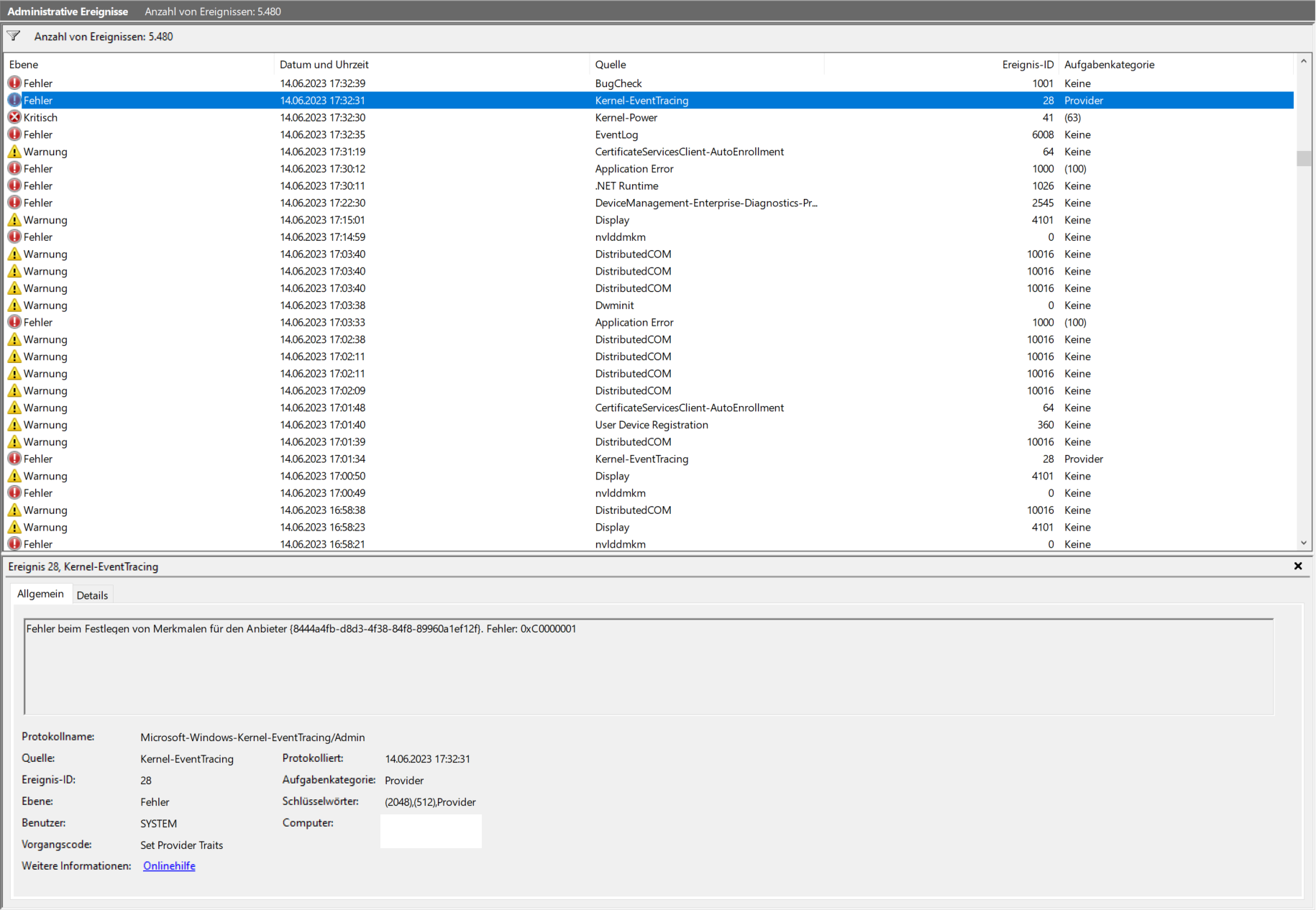Open the Allgemein tab
This screenshot has height=910, width=1316.
(40, 594)
